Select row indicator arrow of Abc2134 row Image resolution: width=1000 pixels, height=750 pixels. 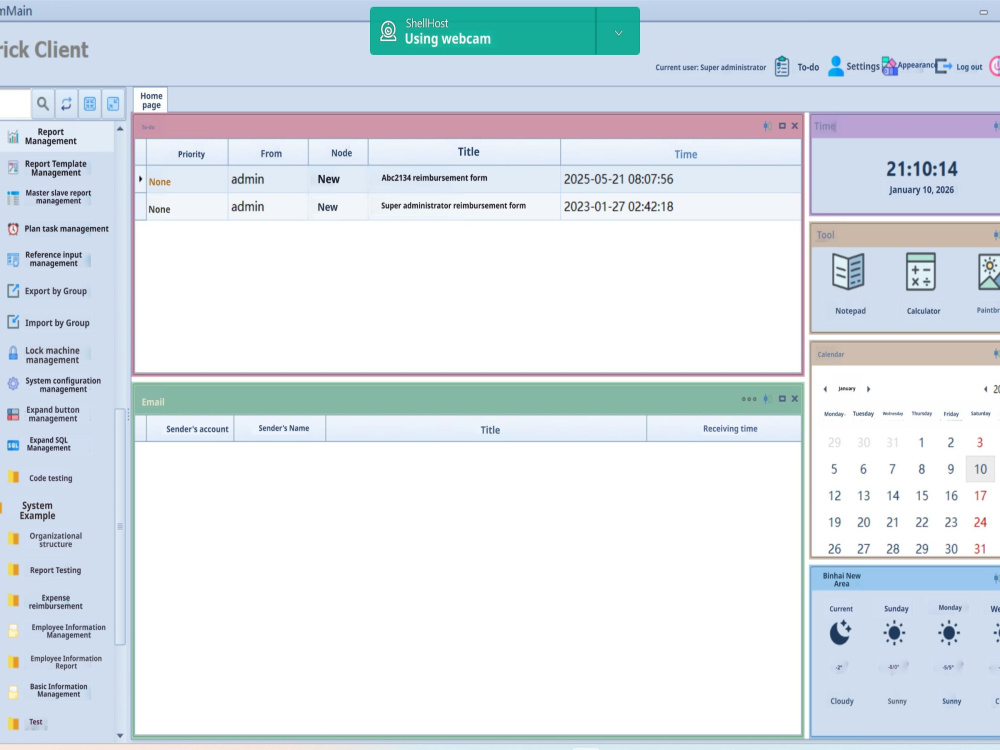pyautogui.click(x=140, y=180)
